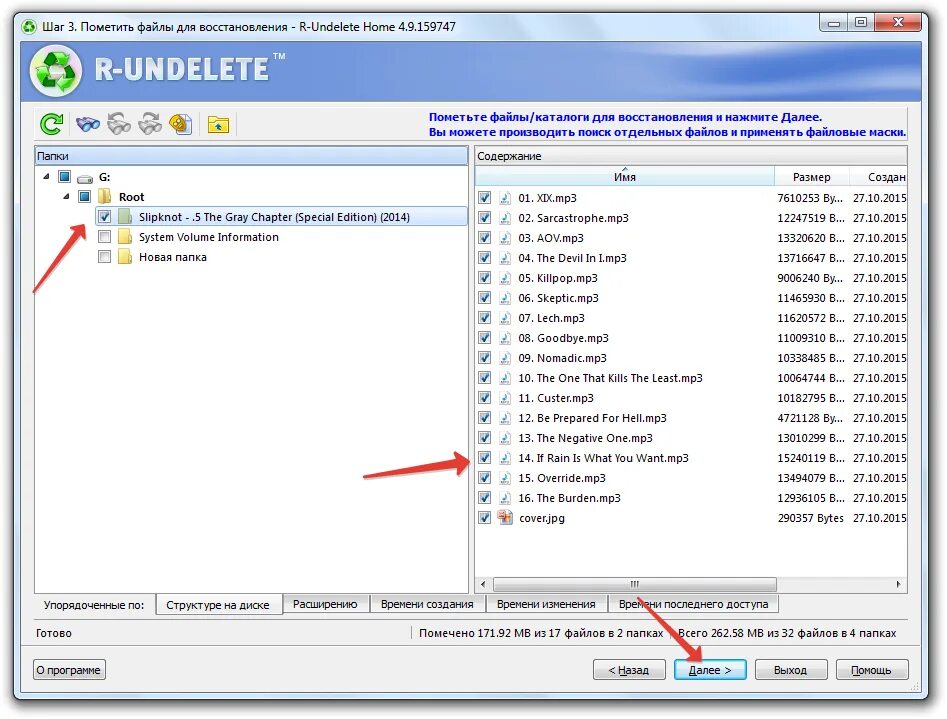The width and height of the screenshot is (947, 719).
Task: Click the image icon of cover.jpg
Action: pyautogui.click(x=505, y=517)
